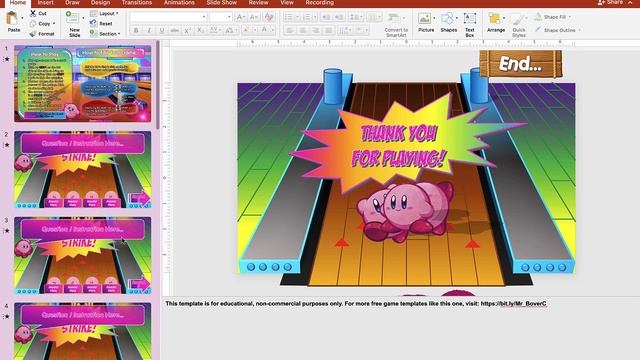Switch to the Slide Show tab

[222, 2]
